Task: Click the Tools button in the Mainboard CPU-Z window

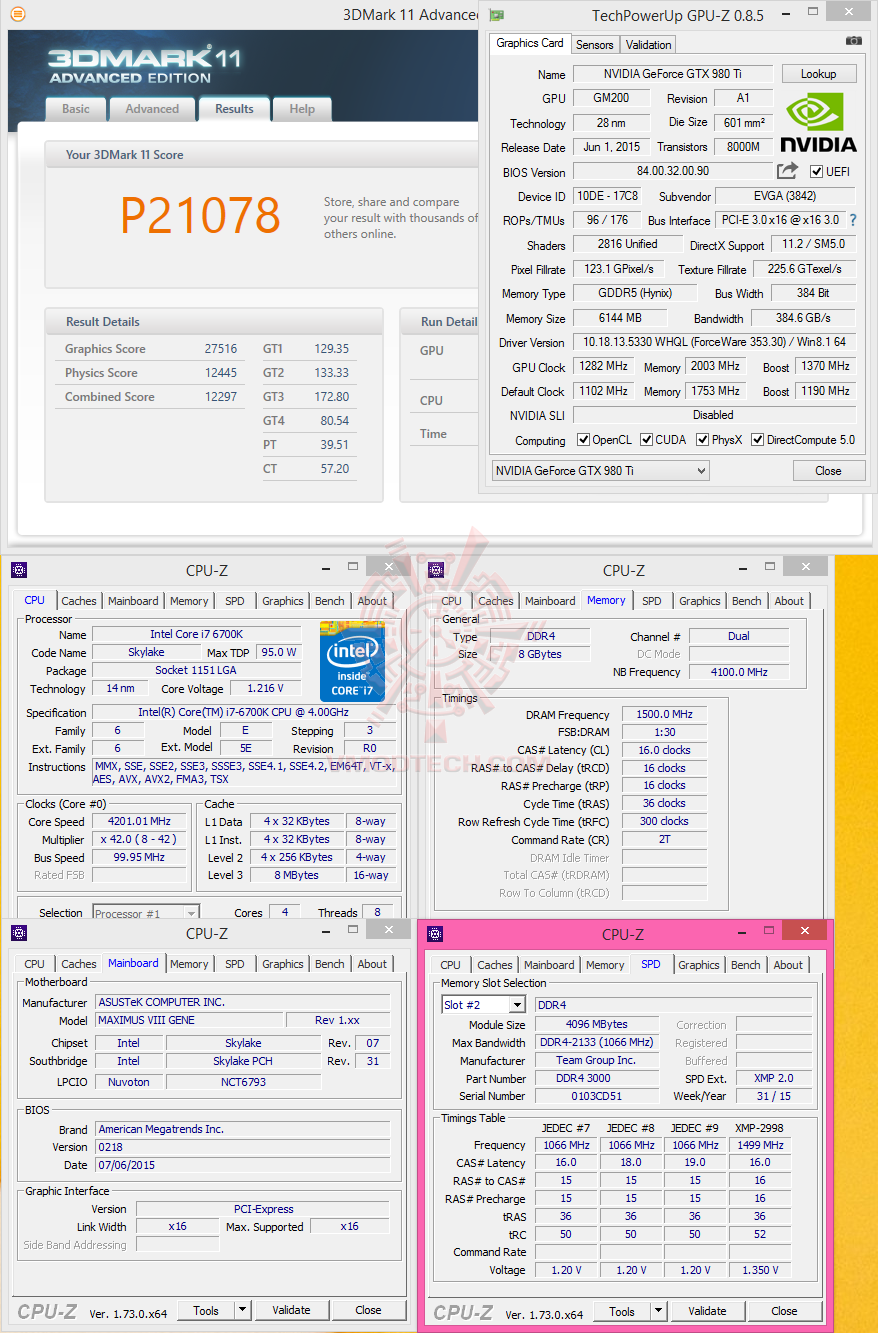Action: [x=206, y=1310]
